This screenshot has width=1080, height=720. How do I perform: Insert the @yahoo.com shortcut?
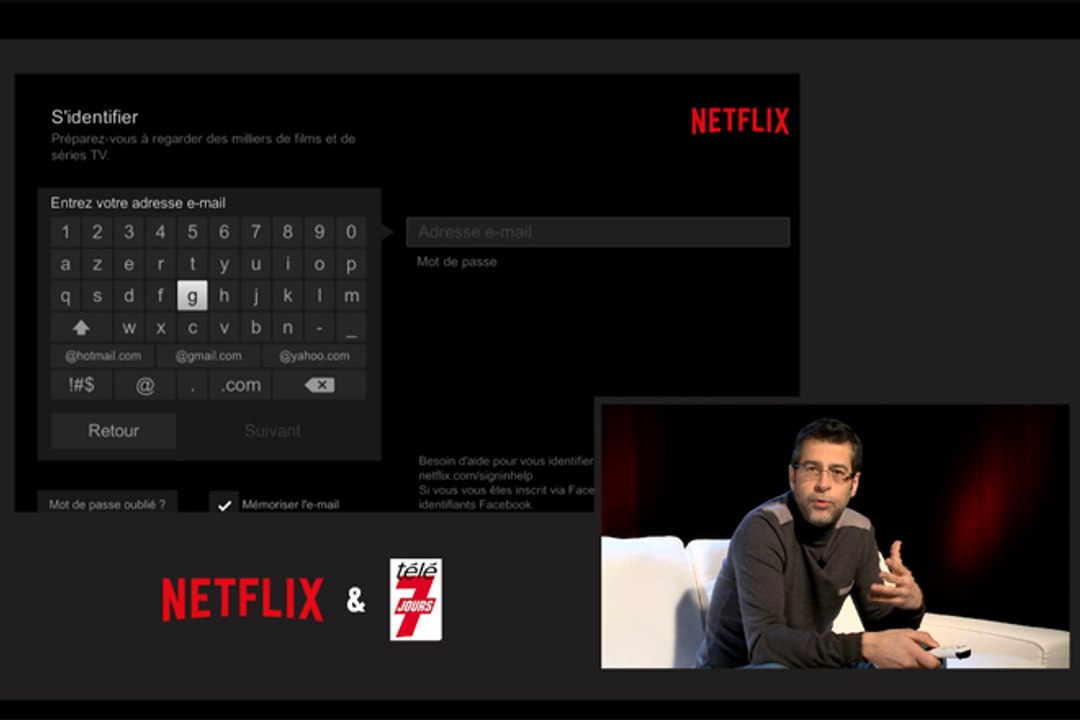(x=314, y=356)
